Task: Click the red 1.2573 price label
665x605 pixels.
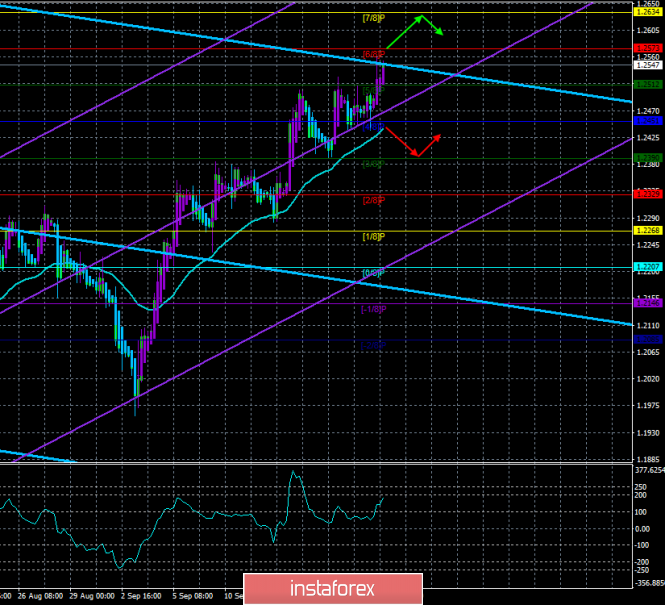Action: click(x=647, y=48)
